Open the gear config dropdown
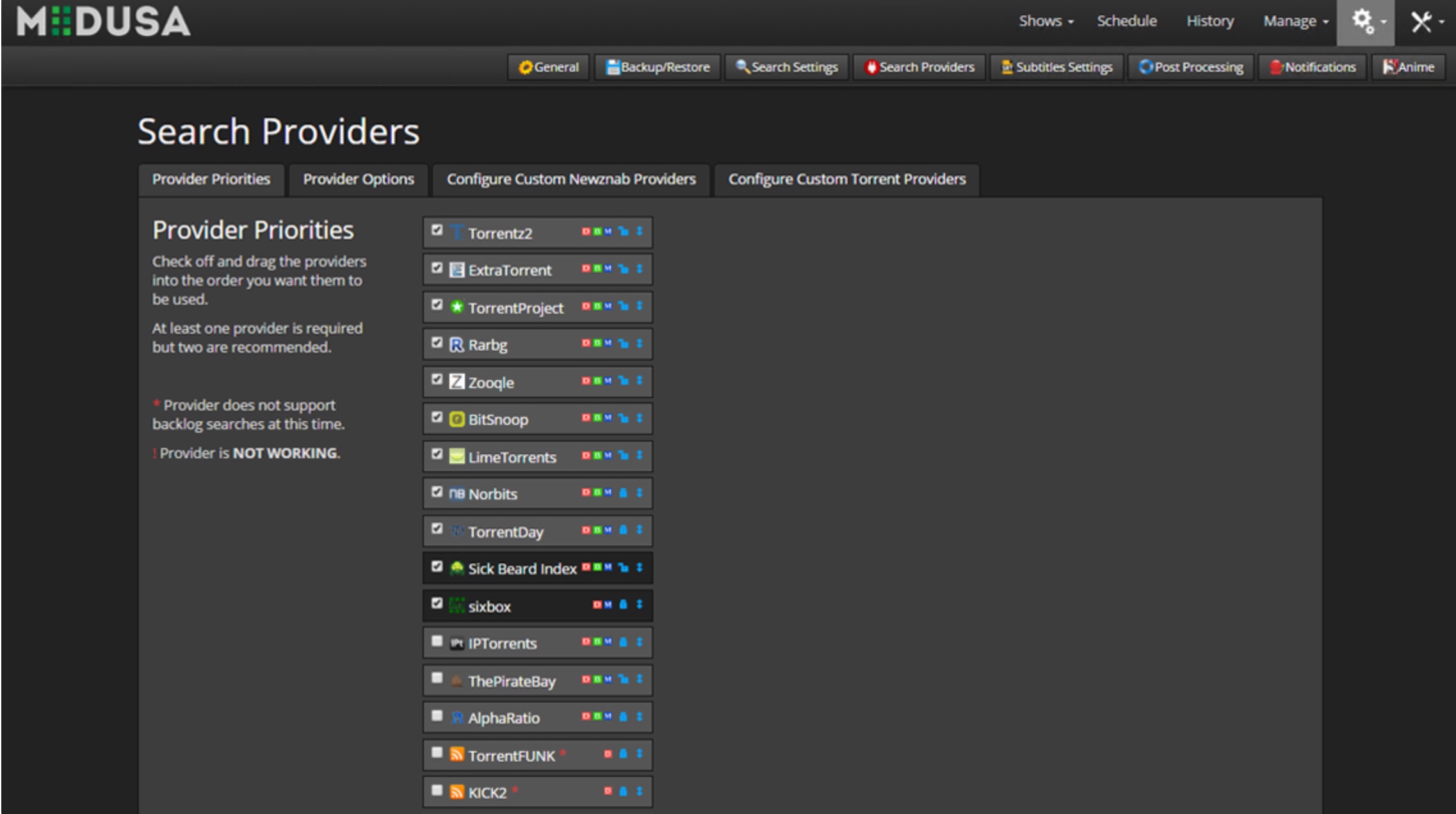1456x814 pixels. point(1365,22)
